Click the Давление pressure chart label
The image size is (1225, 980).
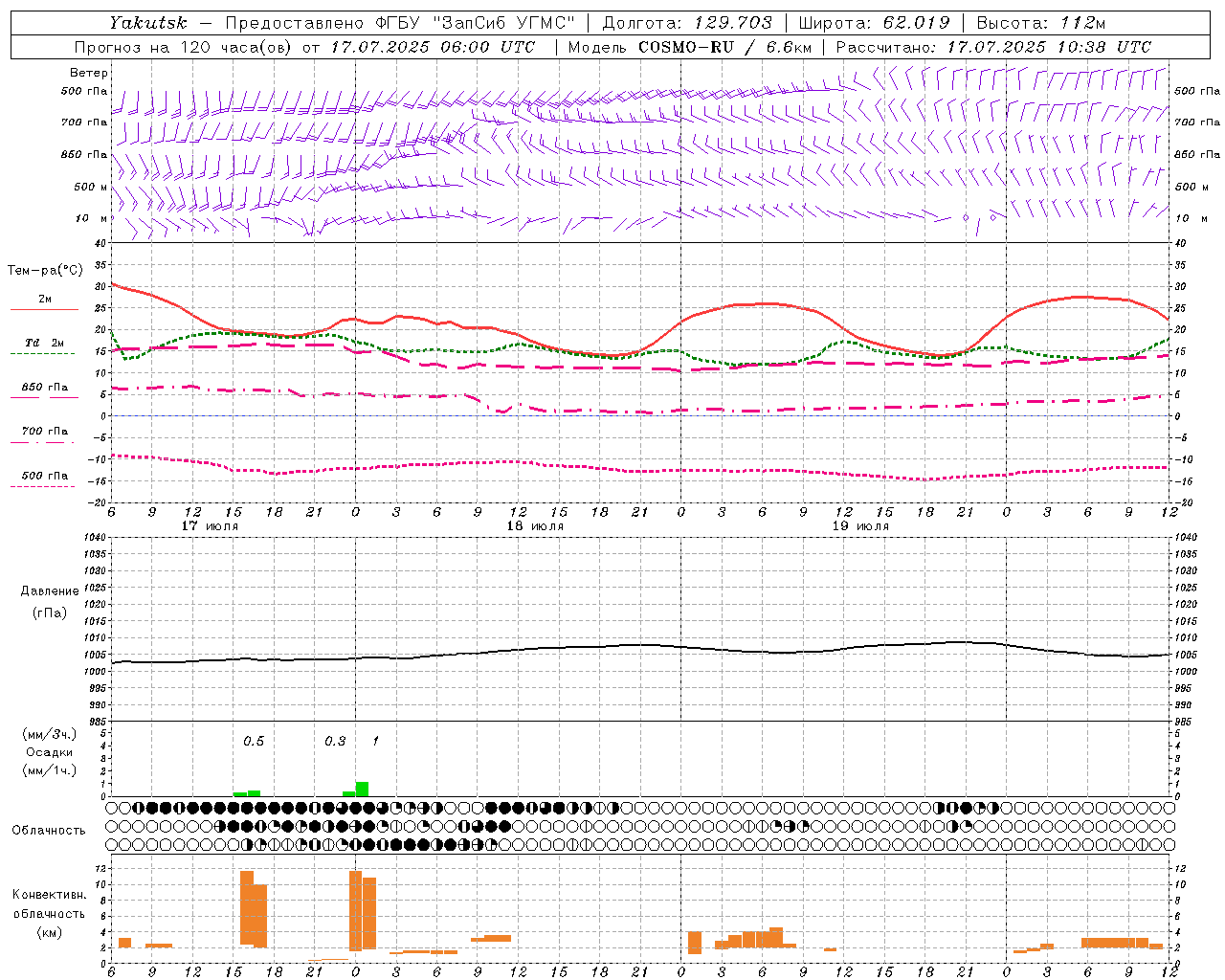[50, 591]
